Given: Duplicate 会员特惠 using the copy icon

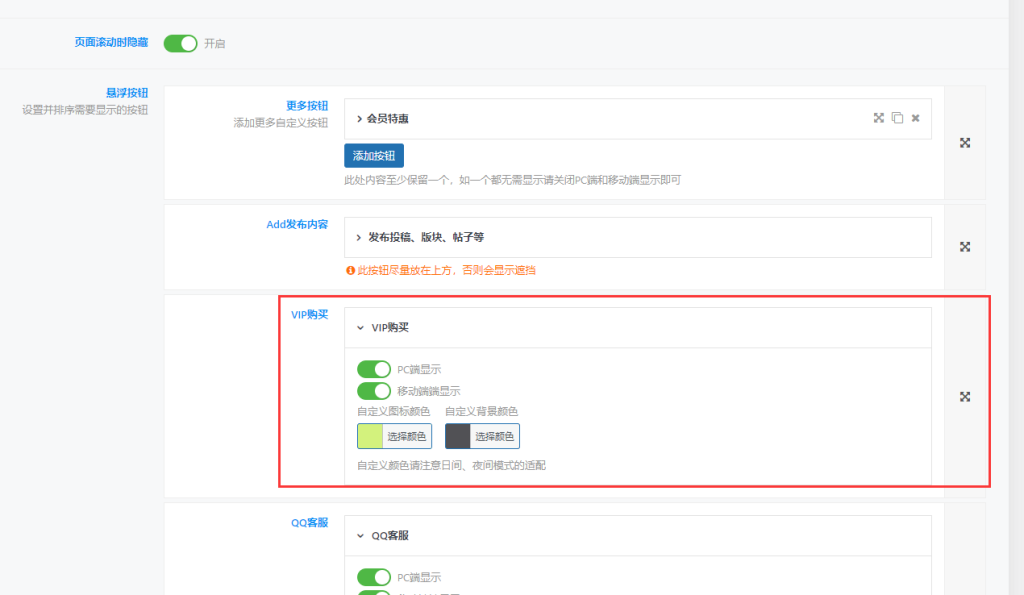Looking at the screenshot, I should (897, 118).
